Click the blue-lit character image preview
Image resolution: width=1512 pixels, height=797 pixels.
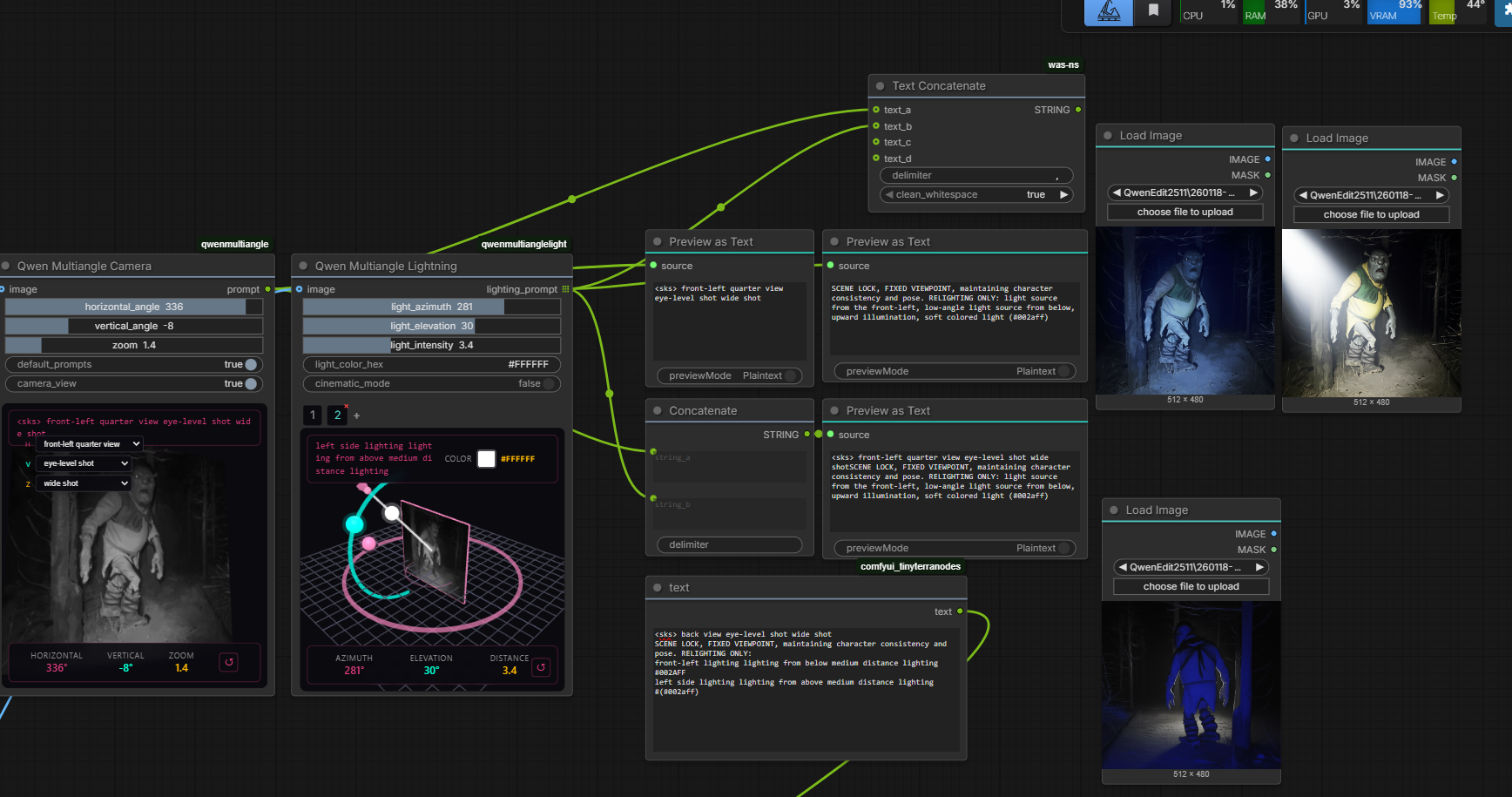1185,310
